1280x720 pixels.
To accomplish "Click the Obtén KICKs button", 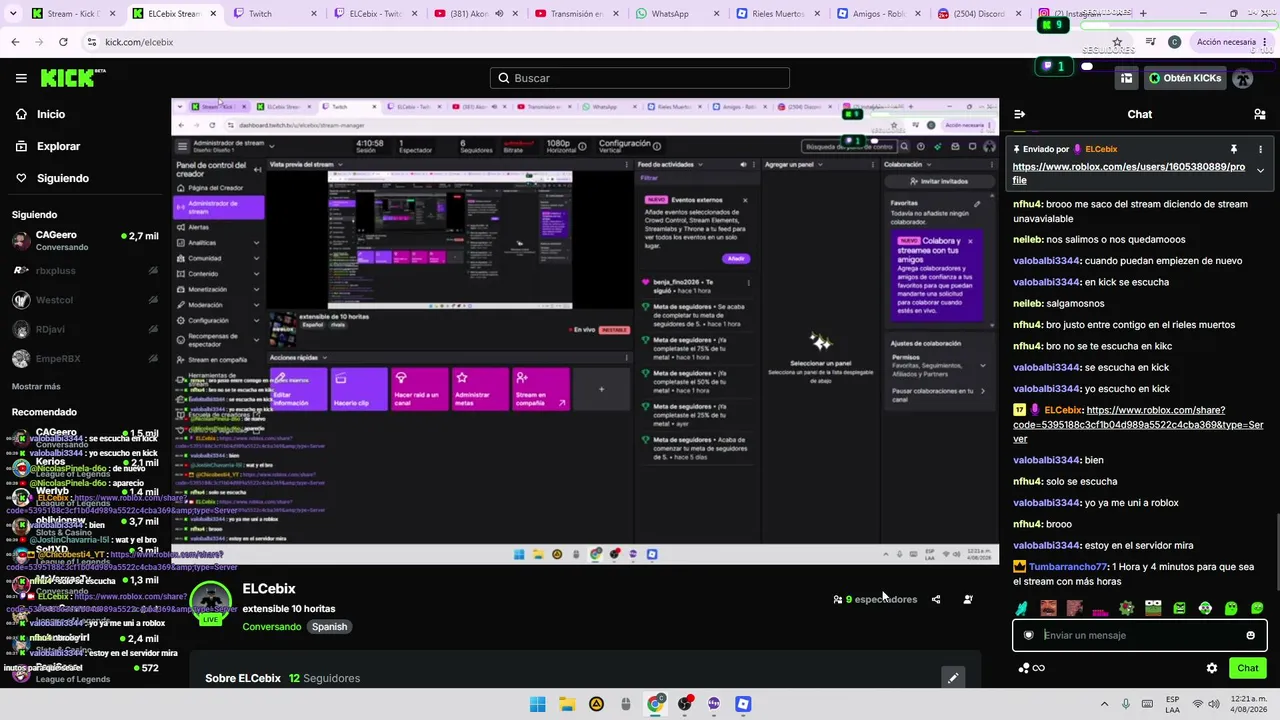I will point(1185,78).
